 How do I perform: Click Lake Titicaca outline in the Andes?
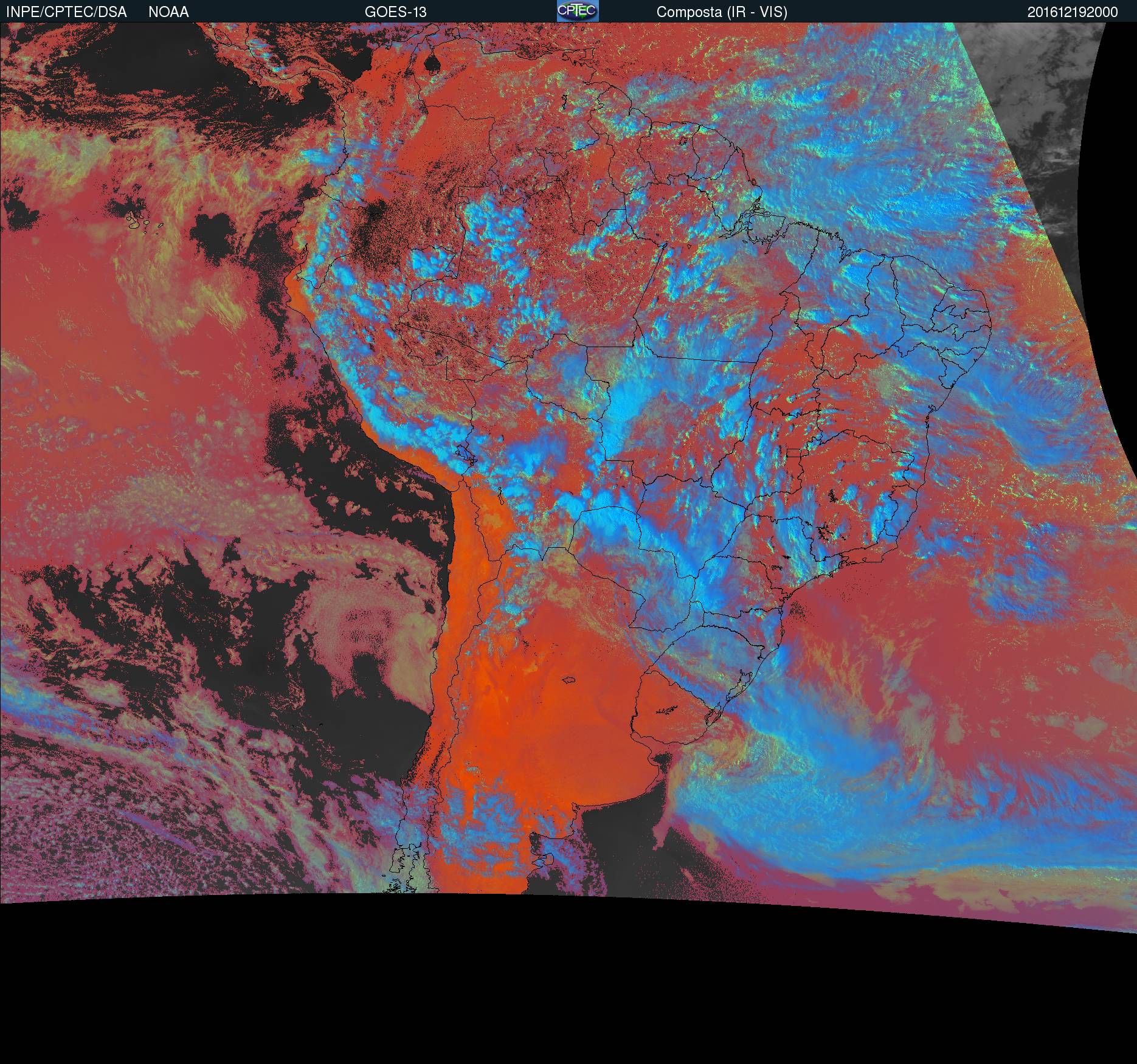coord(463,453)
